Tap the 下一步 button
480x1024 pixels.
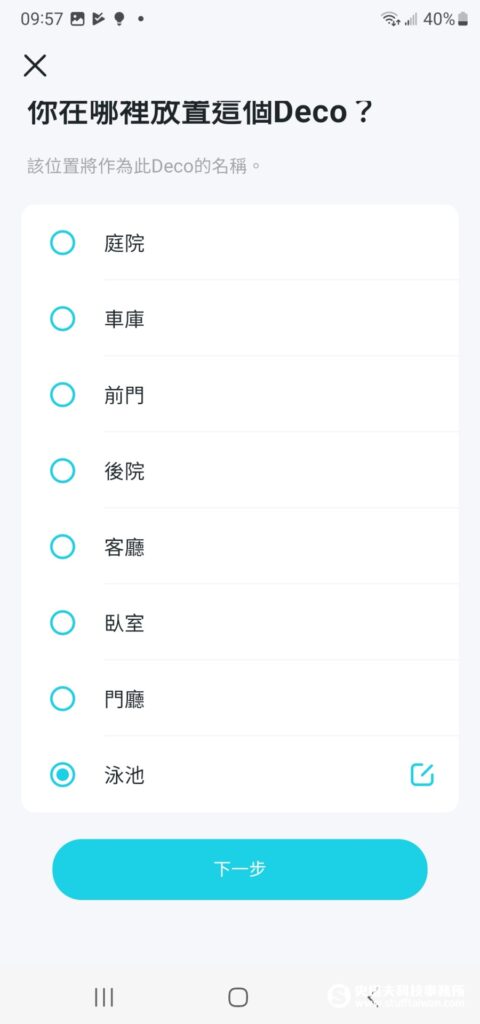(240, 869)
